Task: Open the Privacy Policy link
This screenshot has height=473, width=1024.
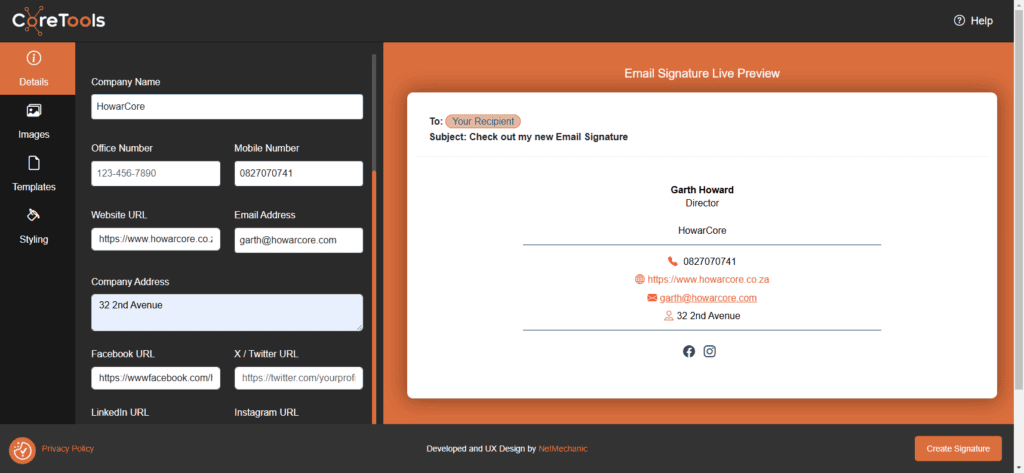Action: click(x=68, y=449)
